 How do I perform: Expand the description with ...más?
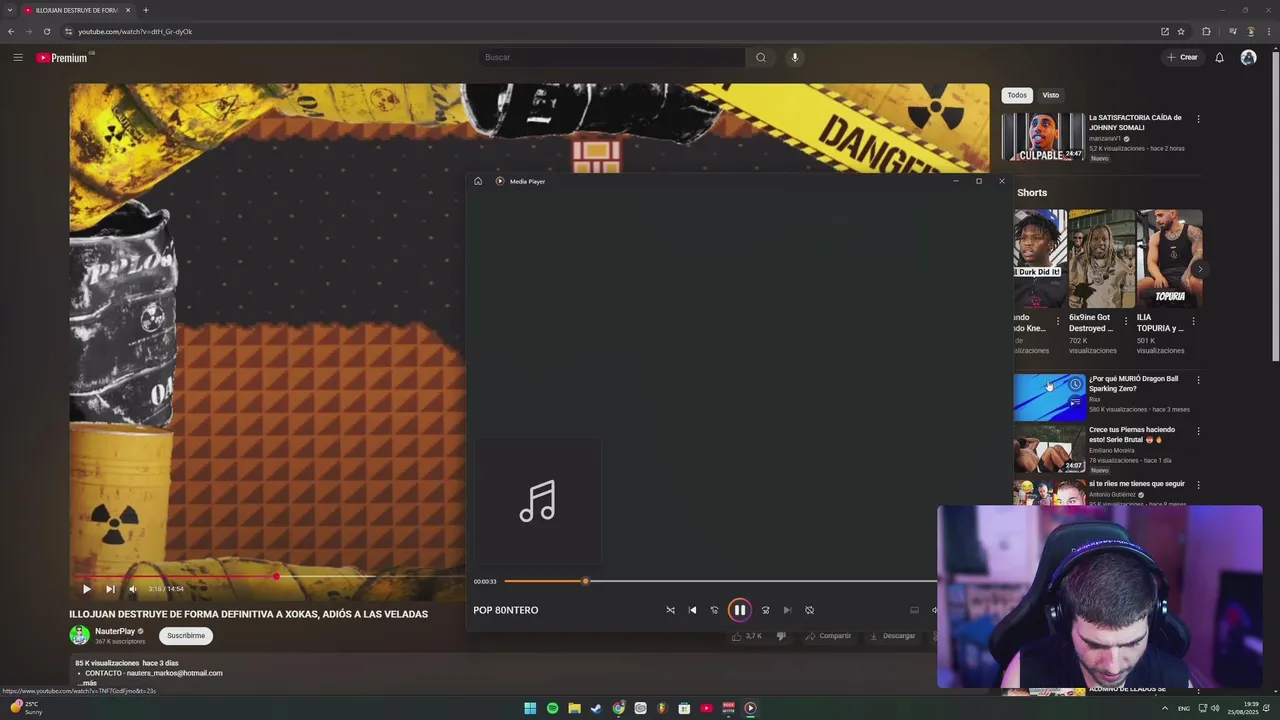(x=88, y=683)
